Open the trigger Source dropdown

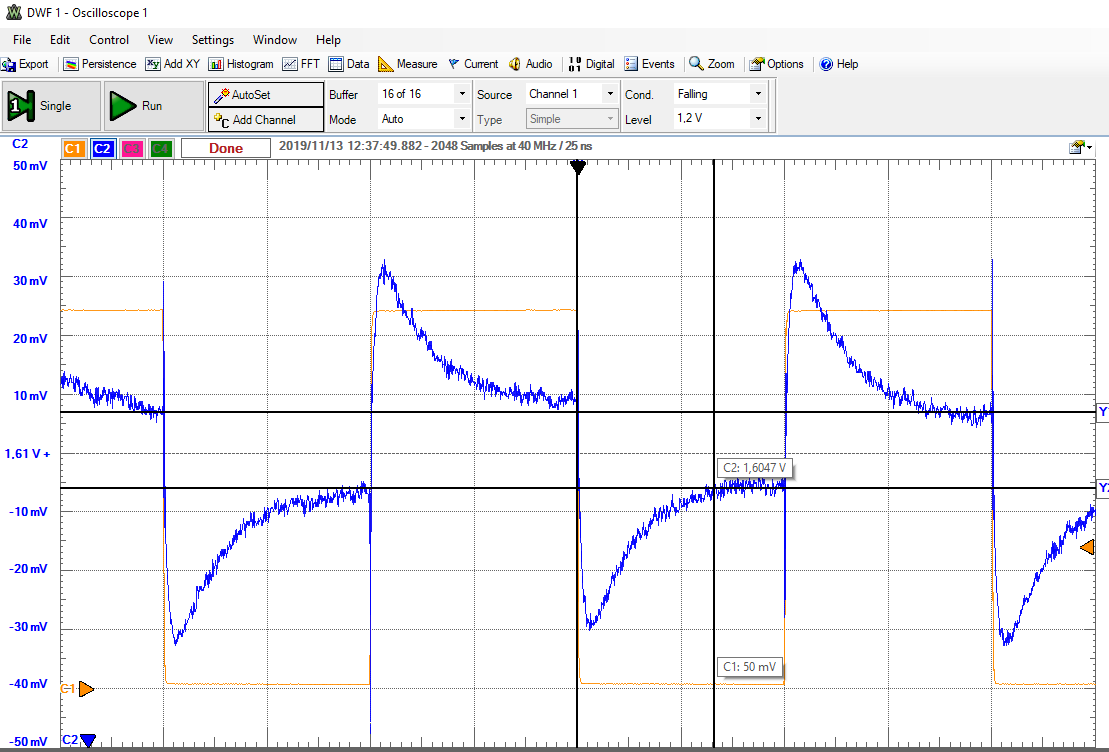point(610,94)
